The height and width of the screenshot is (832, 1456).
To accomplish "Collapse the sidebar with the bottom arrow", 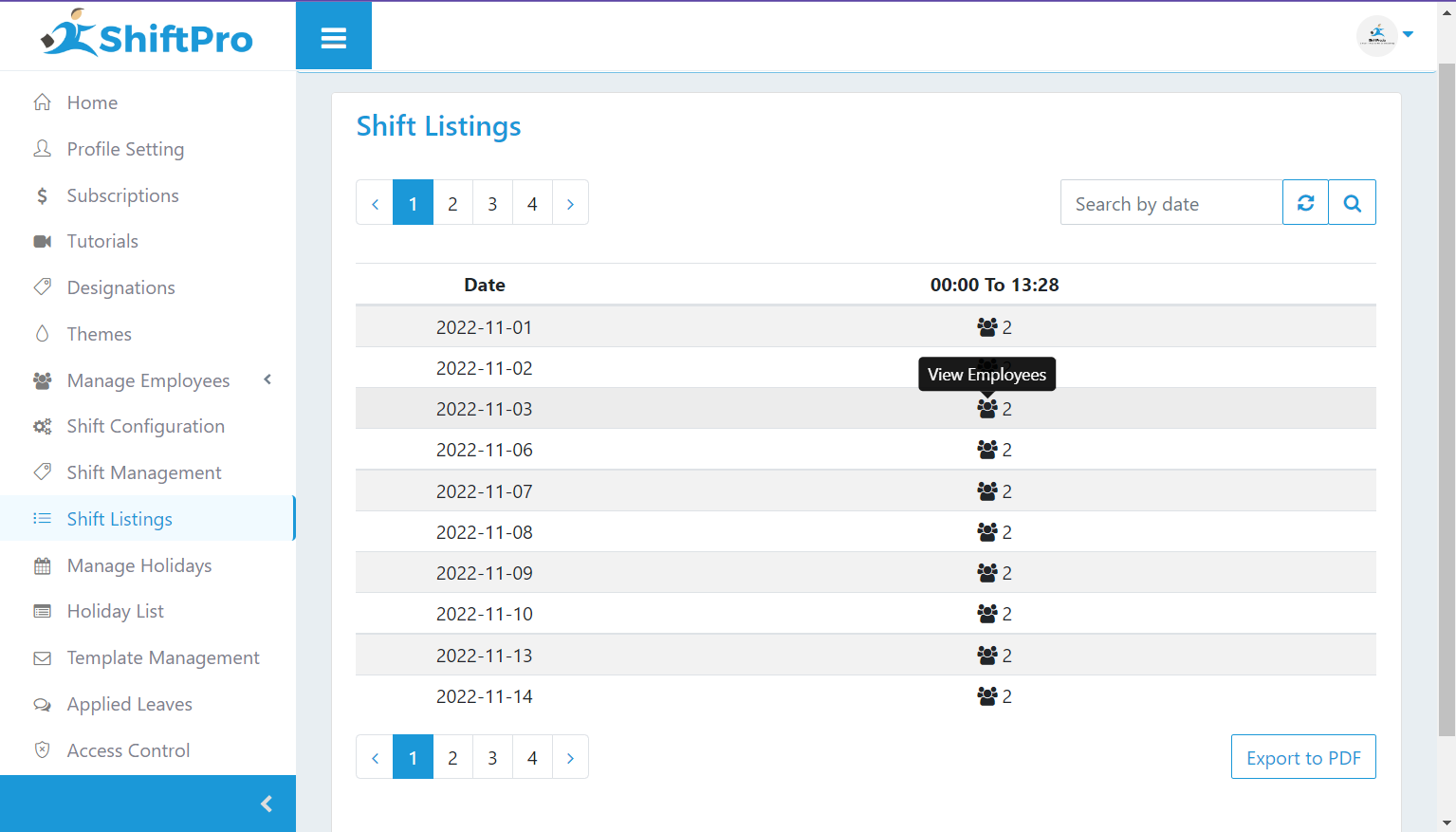I will click(266, 803).
